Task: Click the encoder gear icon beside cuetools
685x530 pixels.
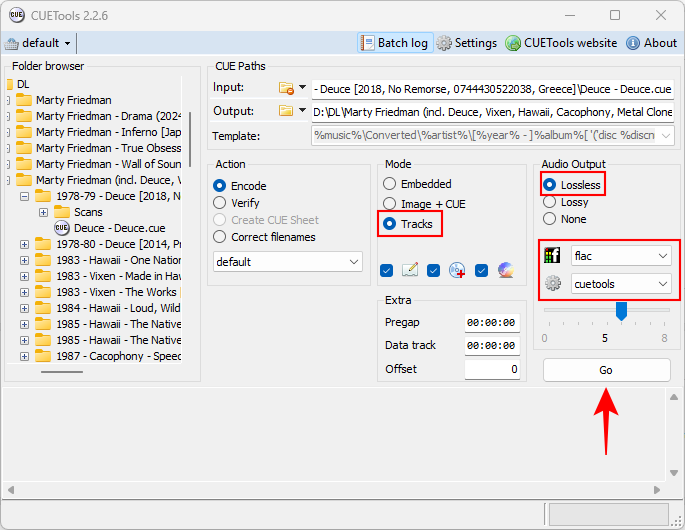Action: click(x=552, y=284)
